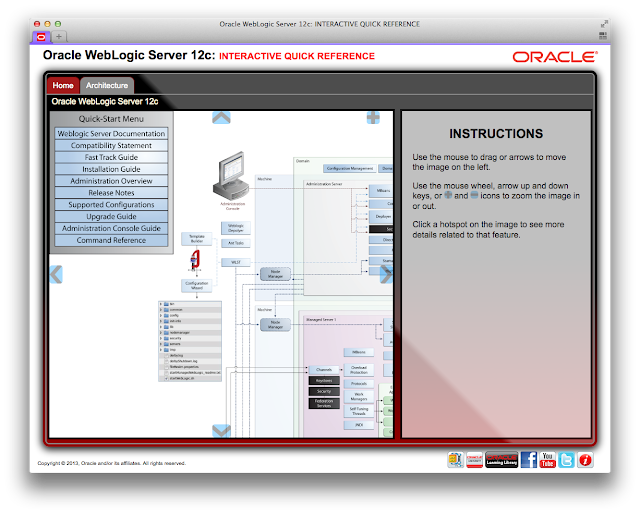640x514 pixels.
Task: Click the red clamp icon below Template Builder
Action: [x=196, y=260]
